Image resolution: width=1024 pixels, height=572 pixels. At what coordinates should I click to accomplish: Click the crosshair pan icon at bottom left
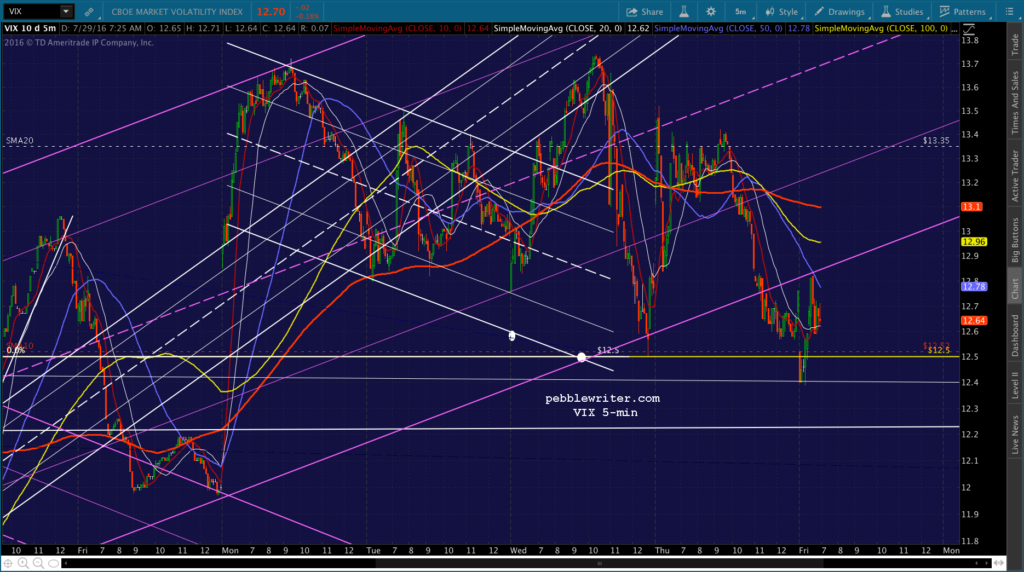[8, 563]
